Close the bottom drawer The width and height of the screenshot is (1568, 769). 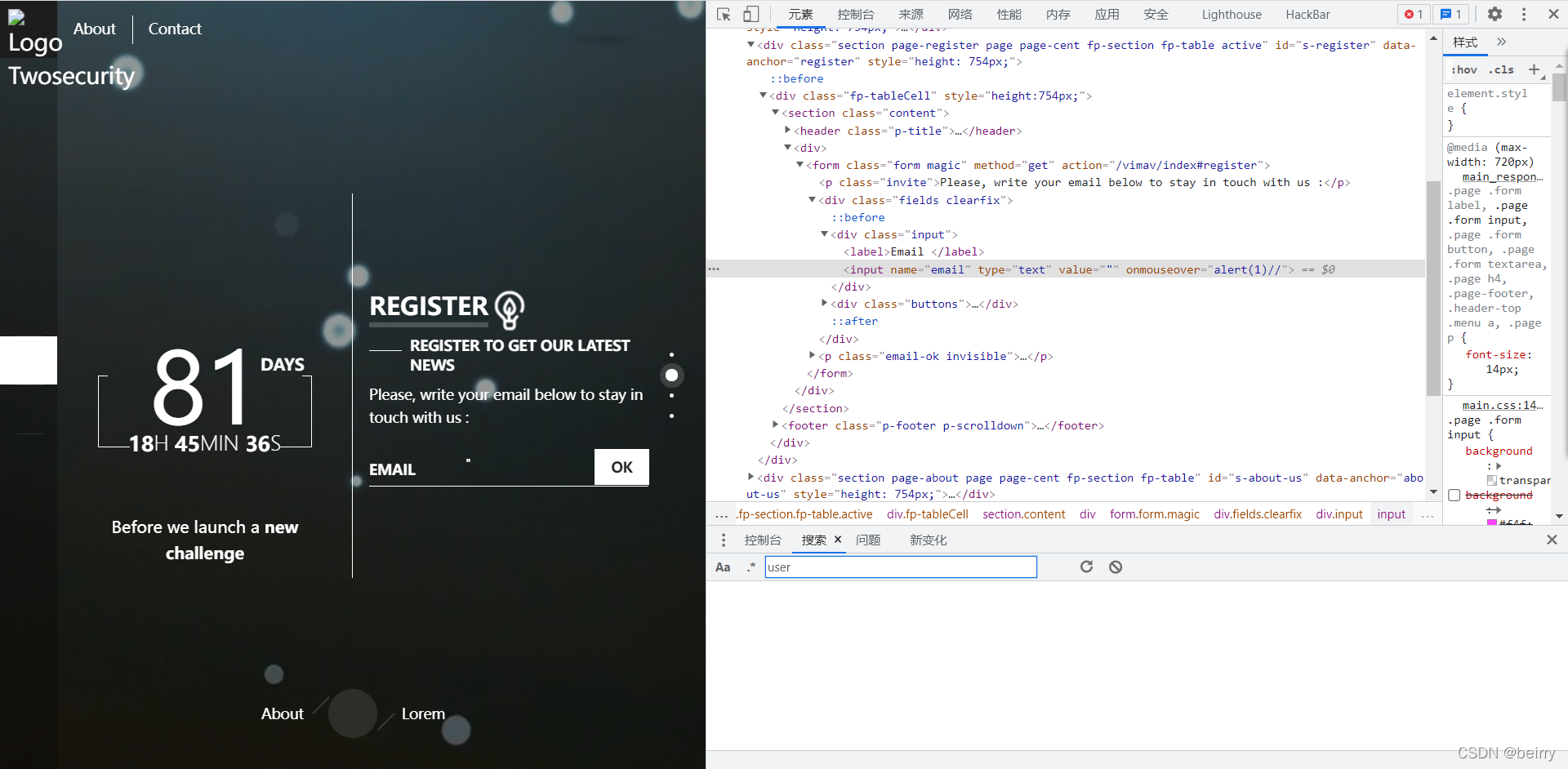click(1552, 540)
